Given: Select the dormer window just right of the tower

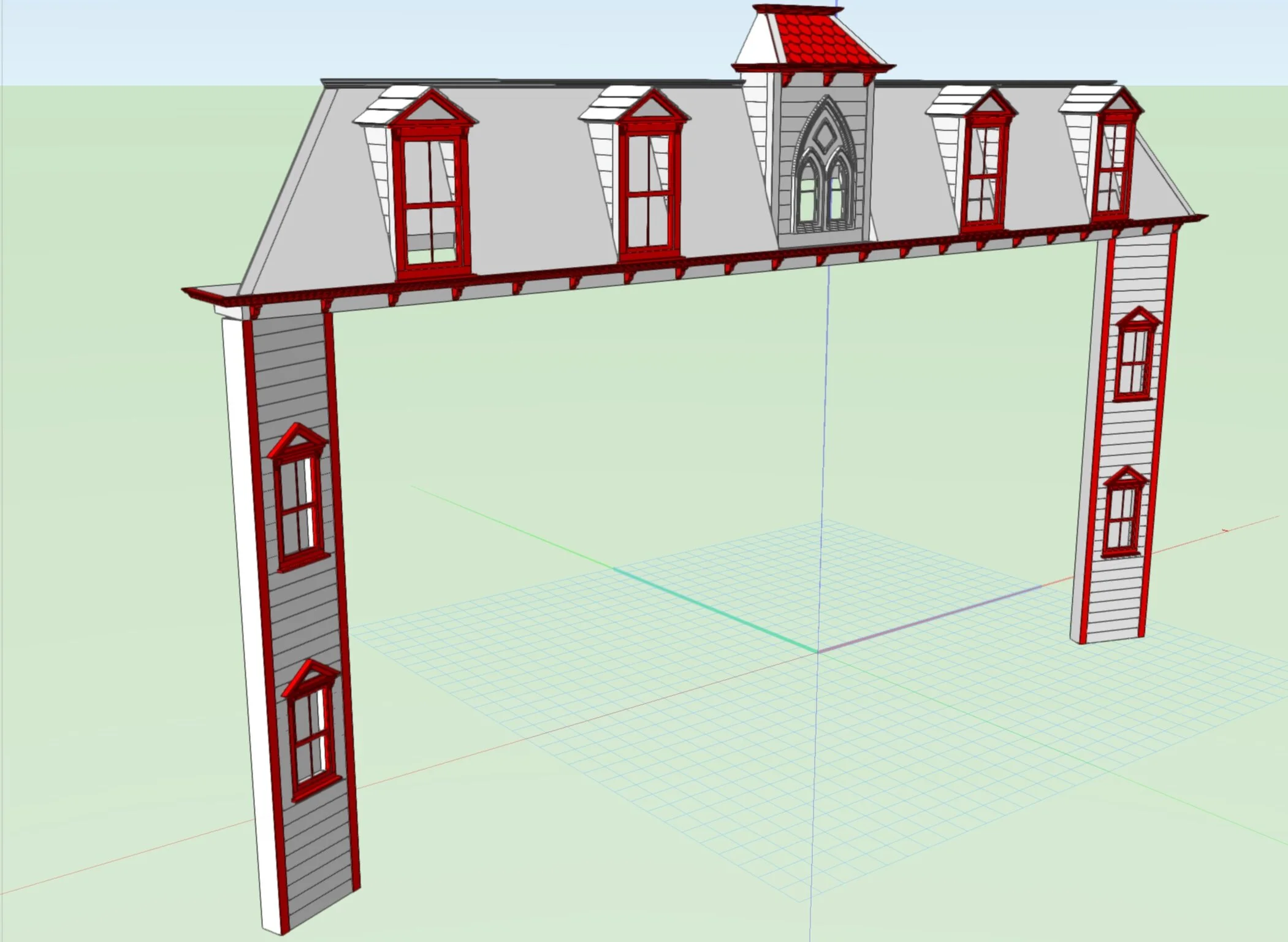Looking at the screenshot, I should 984,174.
